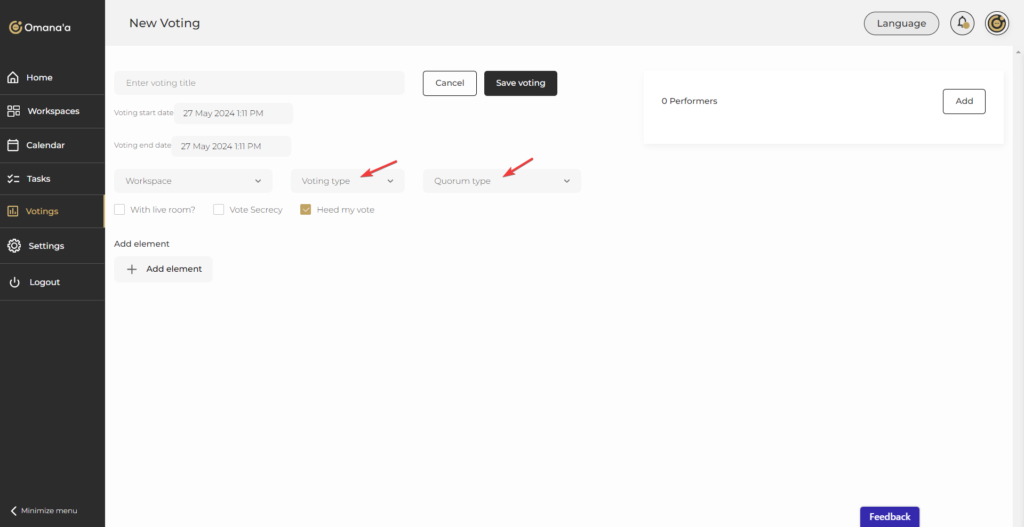The image size is (1024, 527).
Task: Open the Workspace dropdown
Action: [193, 181]
